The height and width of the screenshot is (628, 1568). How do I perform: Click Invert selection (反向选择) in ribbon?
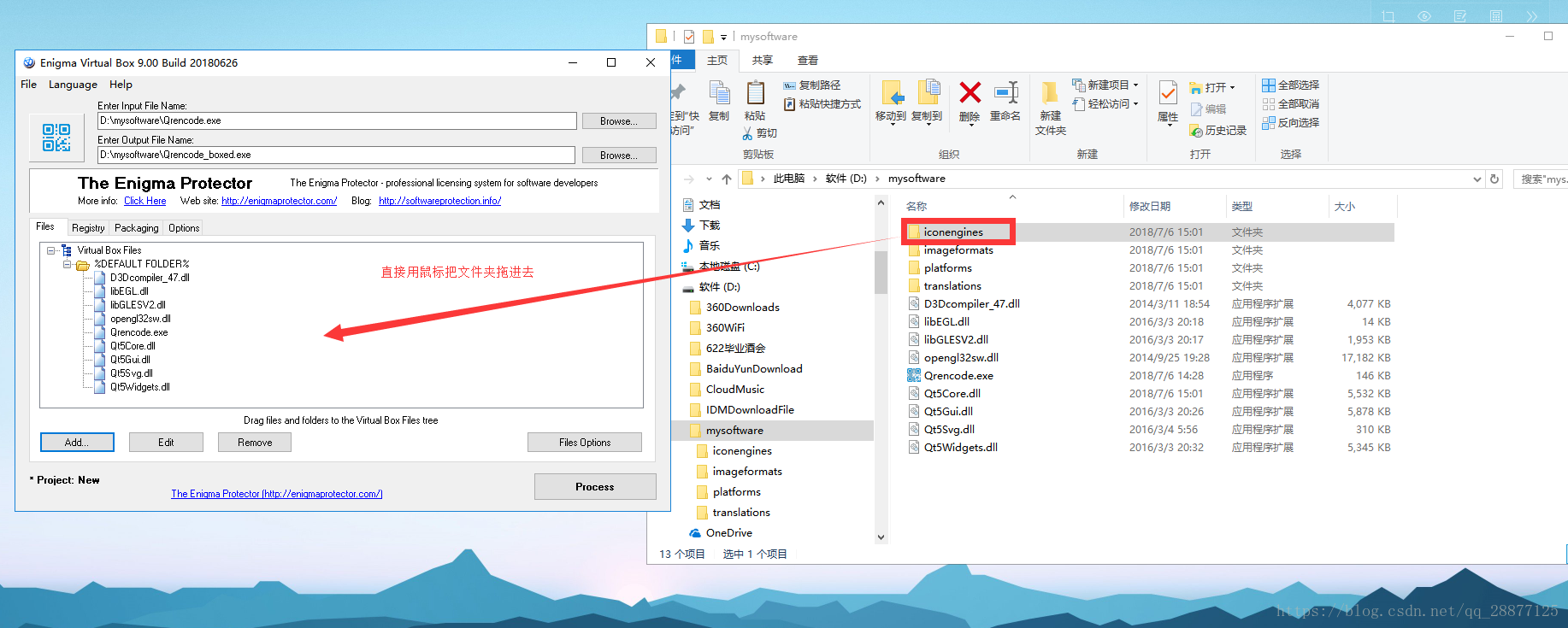1290,123
